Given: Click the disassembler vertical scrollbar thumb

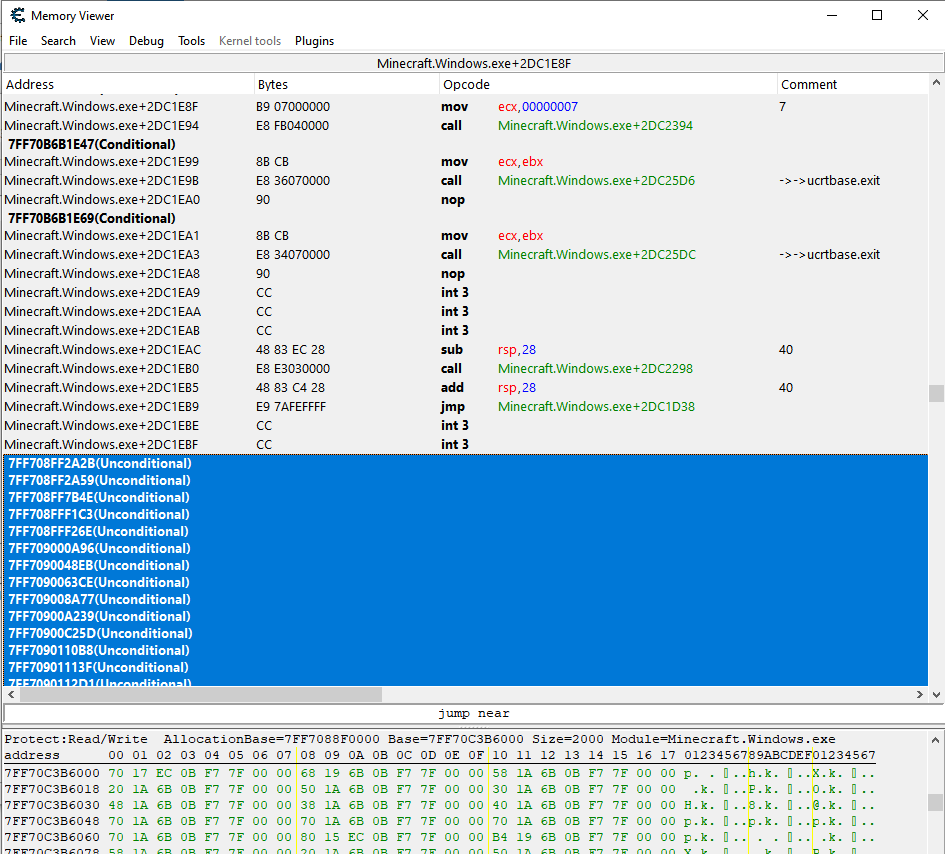Looking at the screenshot, I should pos(936,393).
